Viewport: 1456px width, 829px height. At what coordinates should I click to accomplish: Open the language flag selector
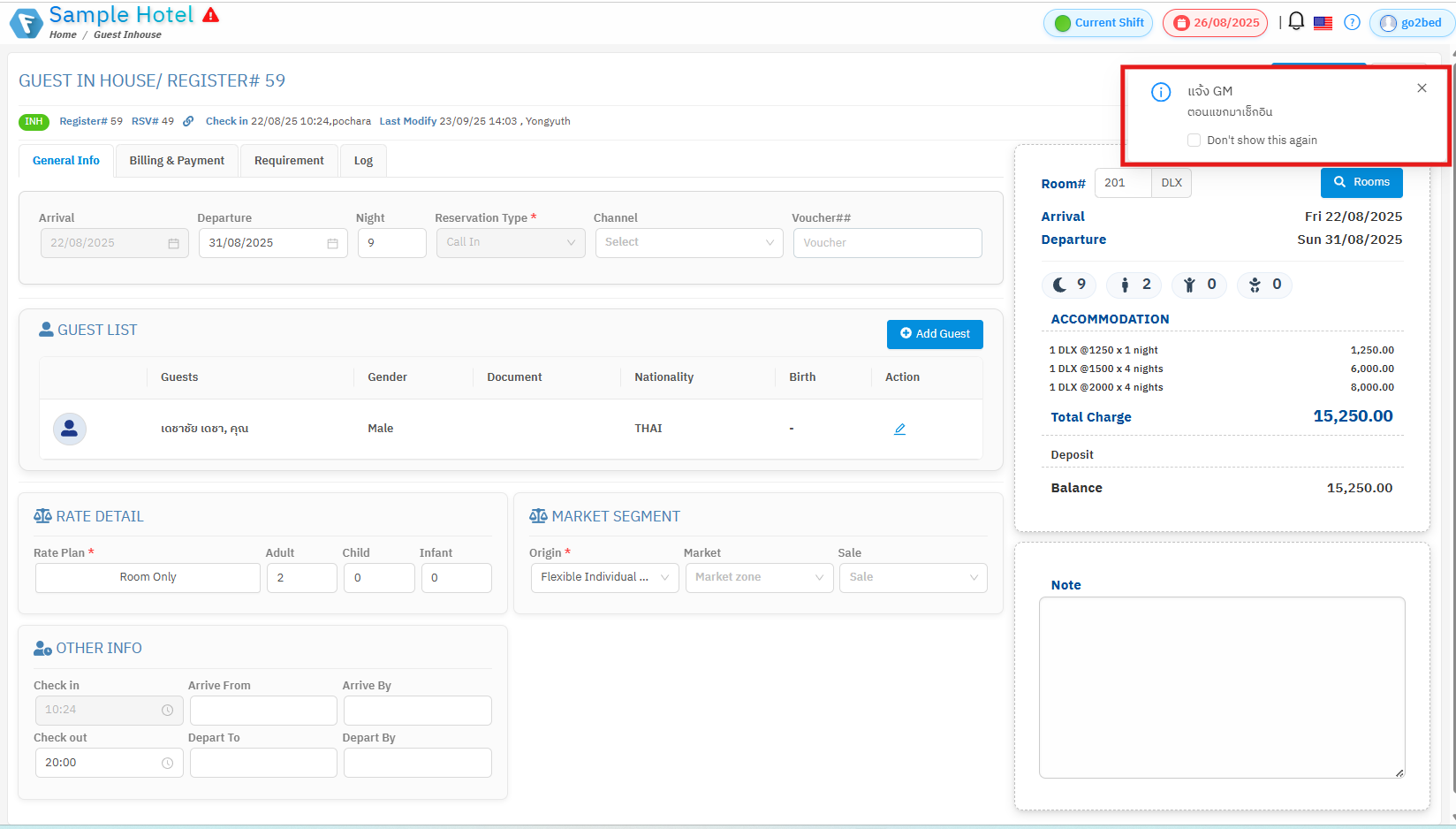click(1323, 23)
